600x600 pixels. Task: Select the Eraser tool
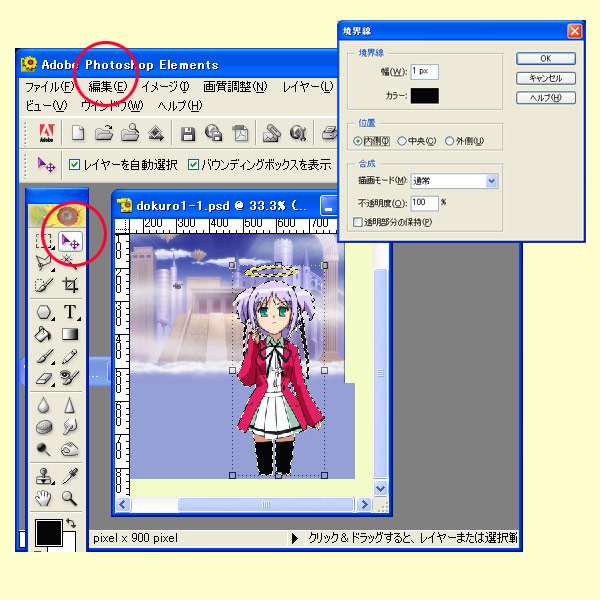click(x=44, y=378)
